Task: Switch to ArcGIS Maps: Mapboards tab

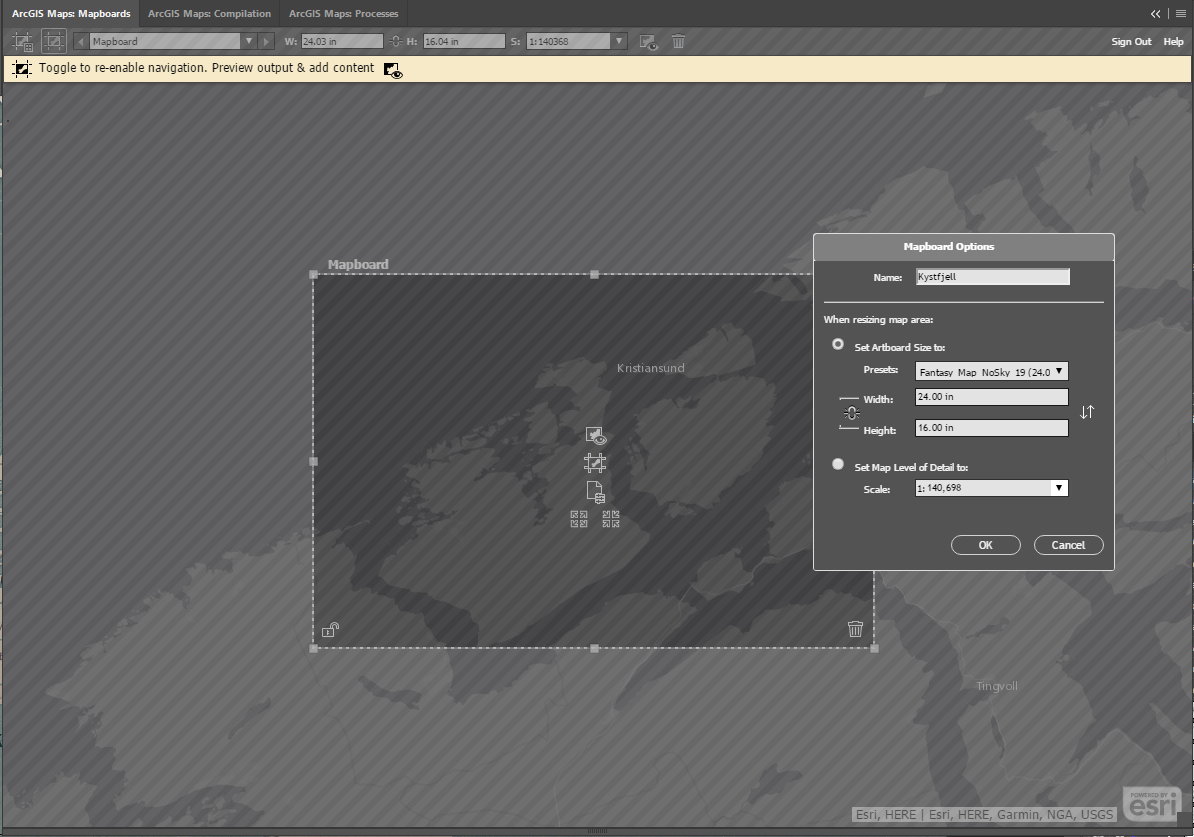Action: pyautogui.click(x=71, y=14)
